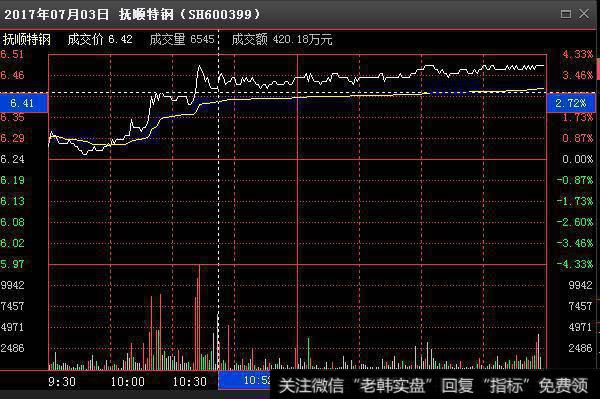
Task: Click the highlighted 6.41 price marker
Action: pyautogui.click(x=24, y=103)
